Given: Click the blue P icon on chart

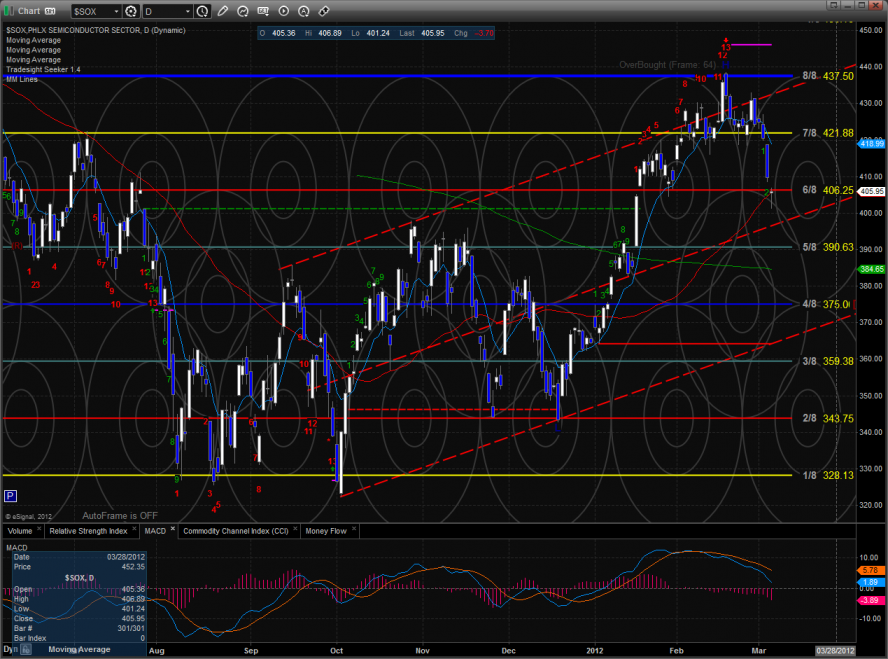Looking at the screenshot, I should coord(11,495).
